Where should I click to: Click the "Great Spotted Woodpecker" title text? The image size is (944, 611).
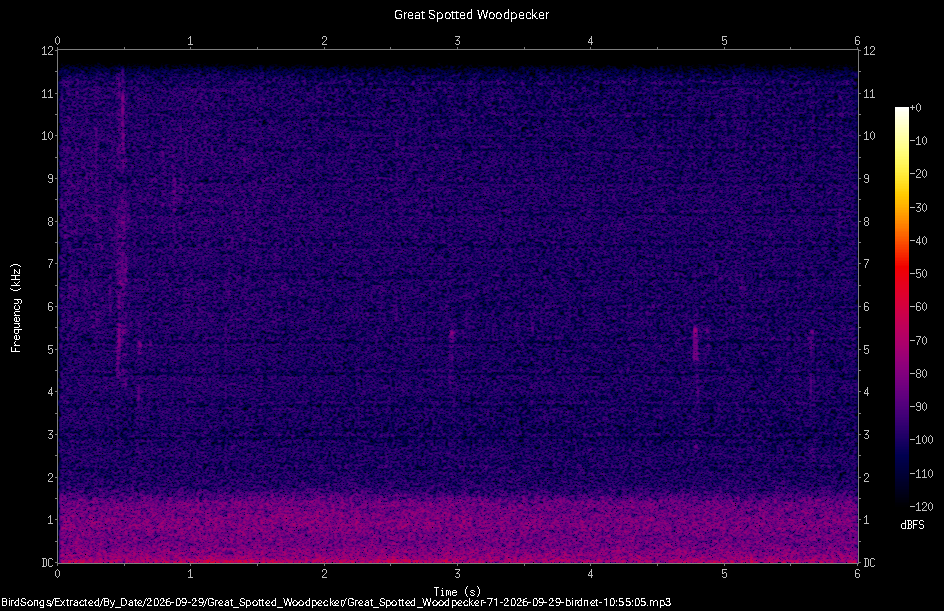pyautogui.click(x=471, y=14)
